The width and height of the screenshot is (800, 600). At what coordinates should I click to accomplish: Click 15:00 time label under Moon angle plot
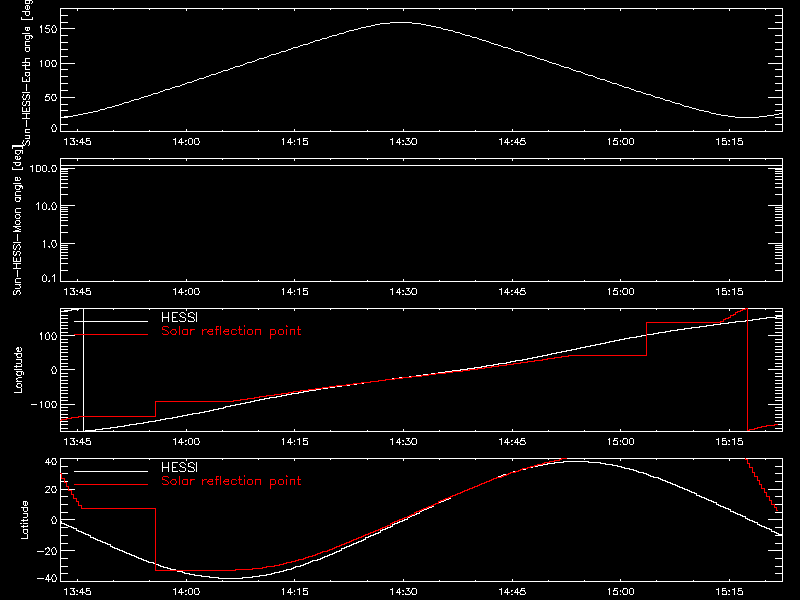(620, 292)
